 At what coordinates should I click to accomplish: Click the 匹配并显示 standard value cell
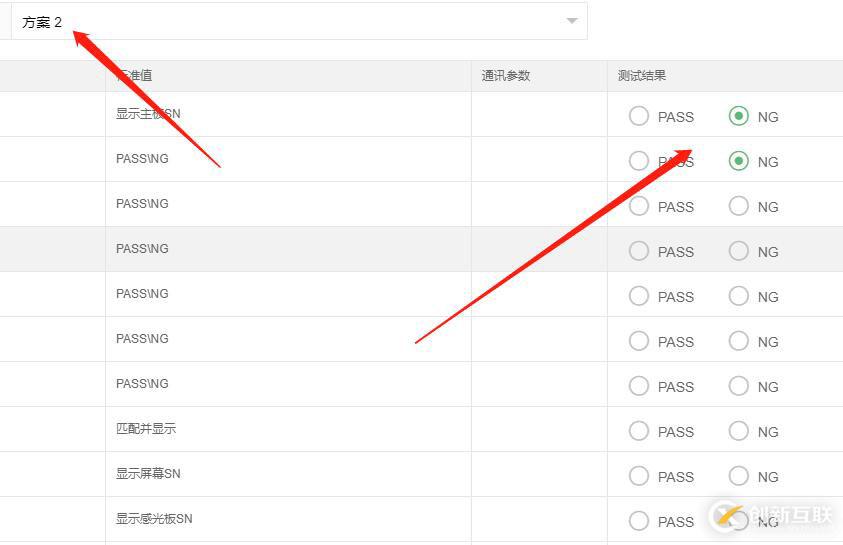coord(146,429)
